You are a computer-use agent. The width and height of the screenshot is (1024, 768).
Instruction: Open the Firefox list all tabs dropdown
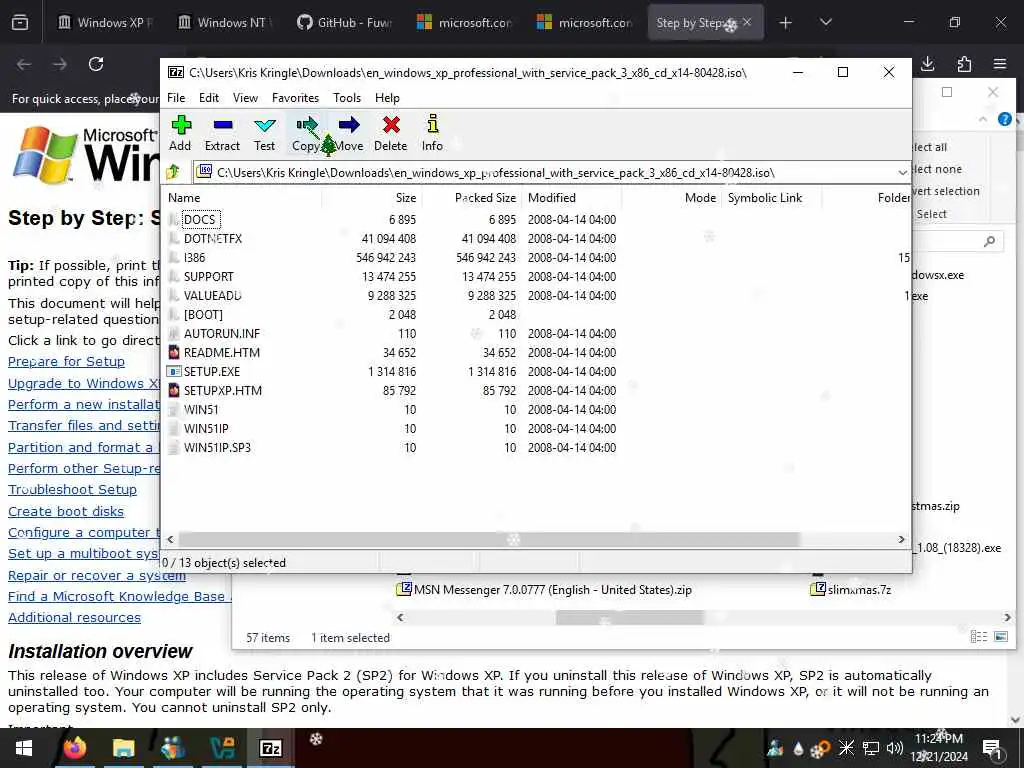(825, 23)
